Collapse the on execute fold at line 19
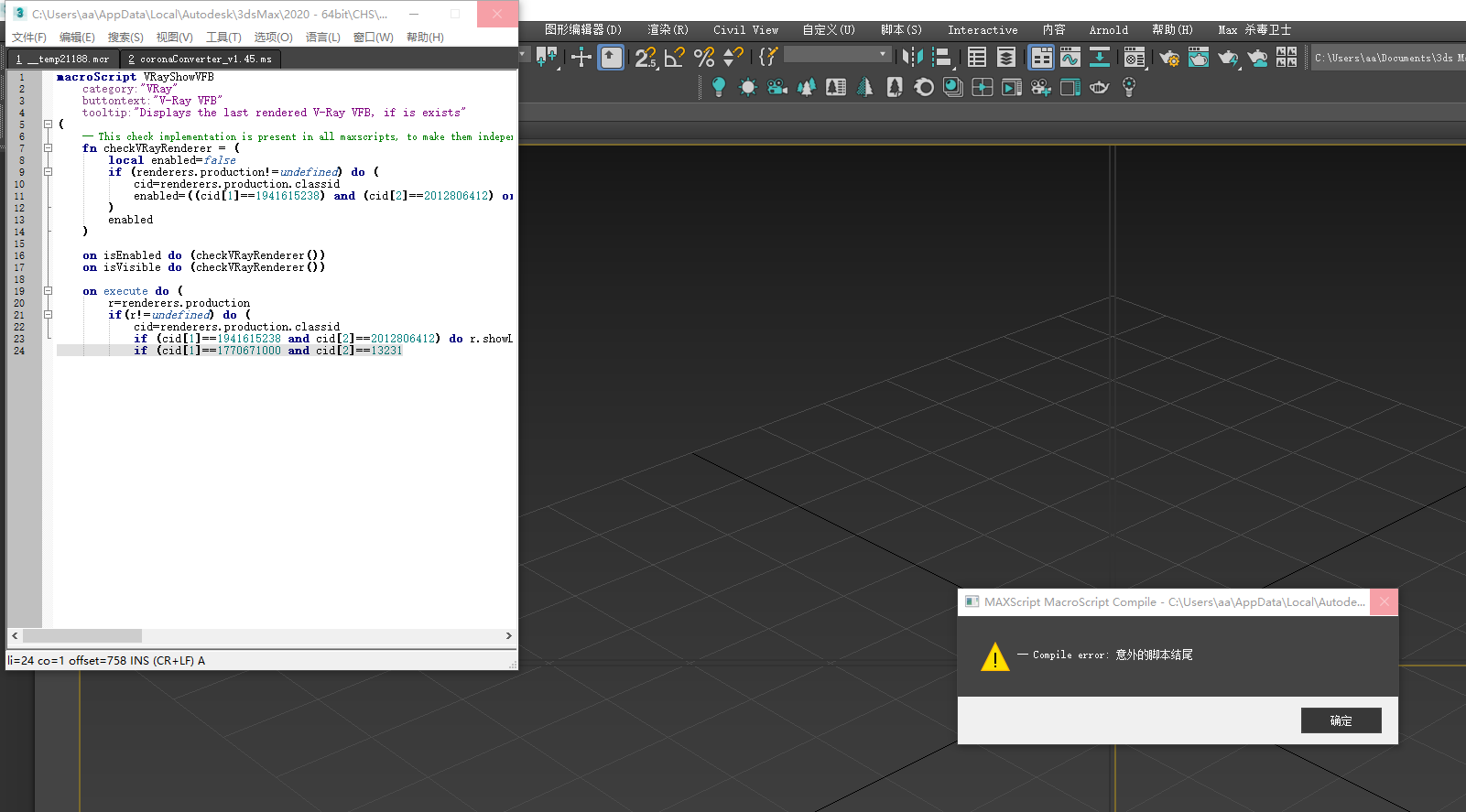Image resolution: width=1466 pixels, height=812 pixels. (x=48, y=290)
